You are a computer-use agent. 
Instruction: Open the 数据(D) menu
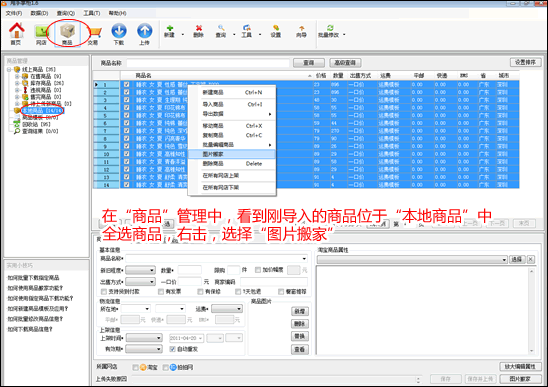tap(39, 13)
